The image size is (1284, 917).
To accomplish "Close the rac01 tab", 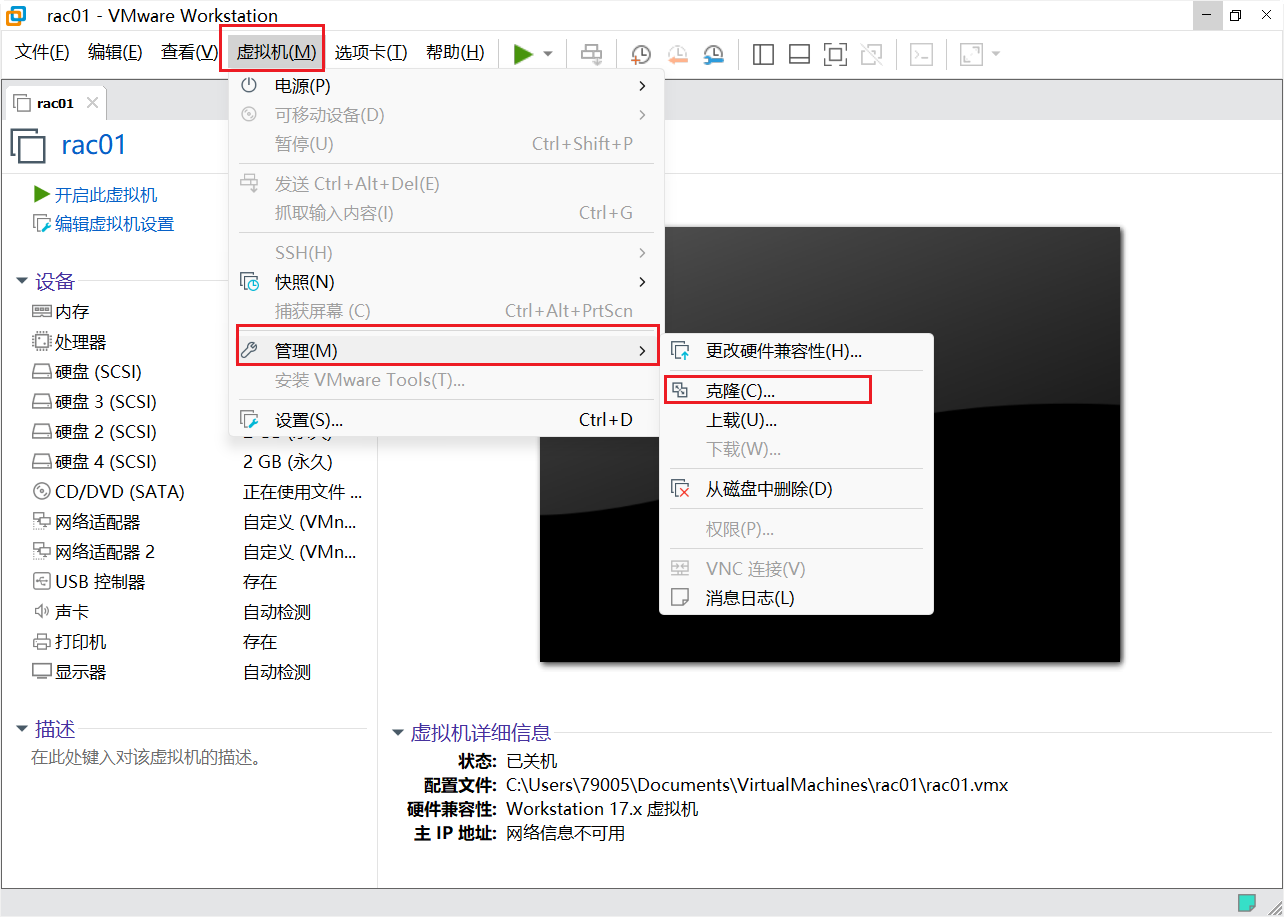I will point(92,103).
